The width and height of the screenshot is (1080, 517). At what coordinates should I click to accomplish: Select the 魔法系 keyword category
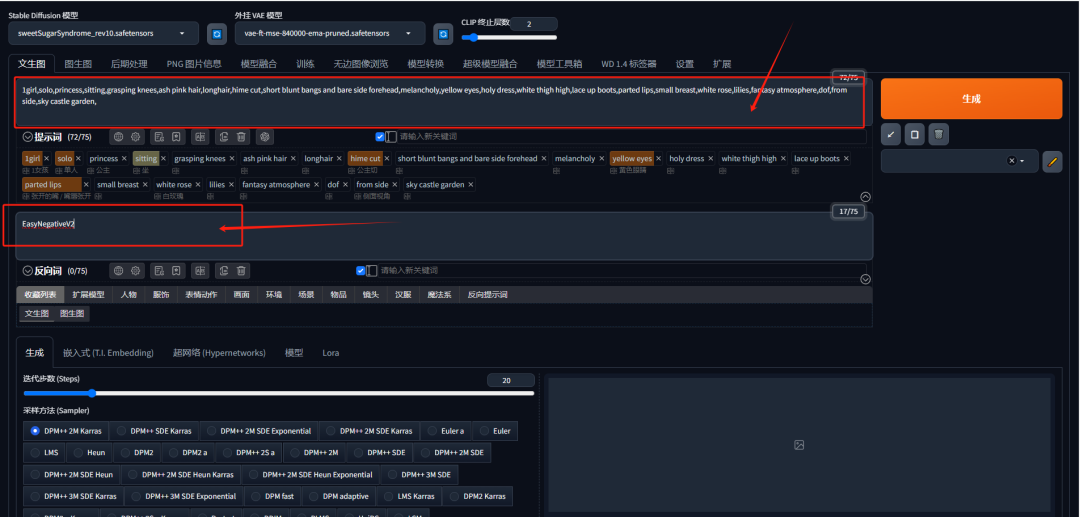coord(439,295)
